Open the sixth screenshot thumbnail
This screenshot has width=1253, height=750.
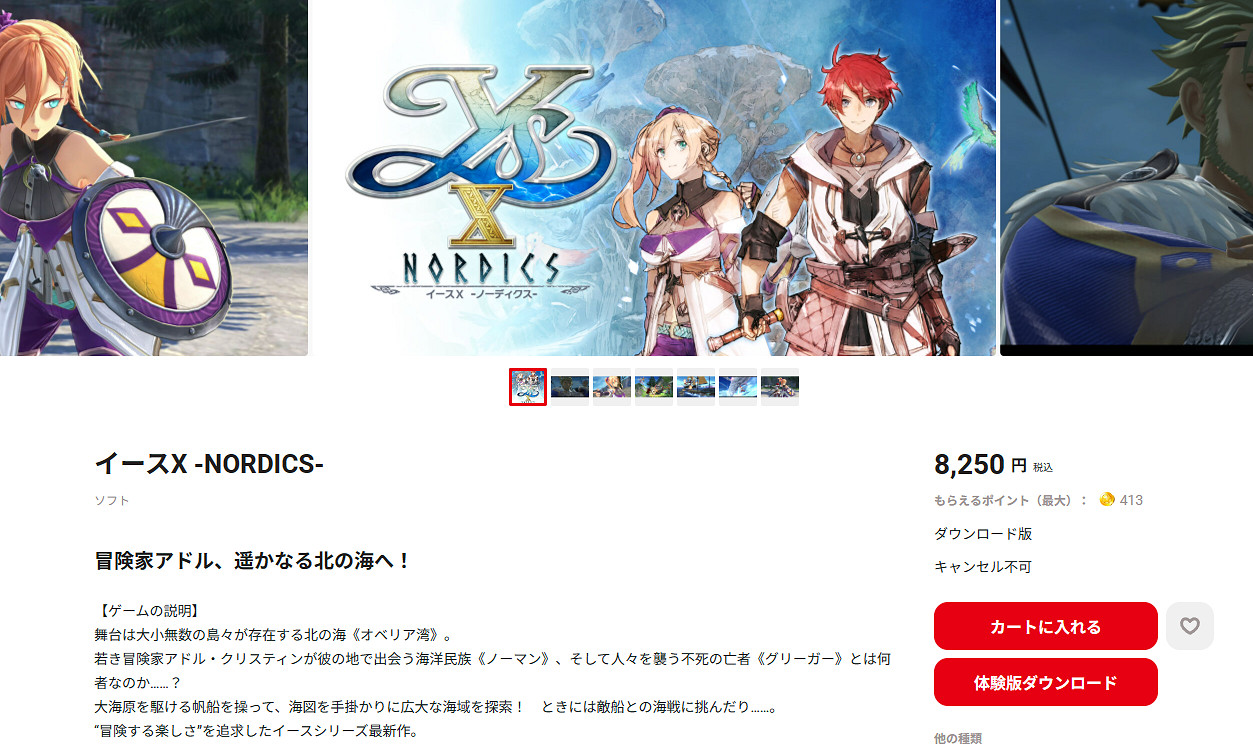pyautogui.click(x=738, y=387)
